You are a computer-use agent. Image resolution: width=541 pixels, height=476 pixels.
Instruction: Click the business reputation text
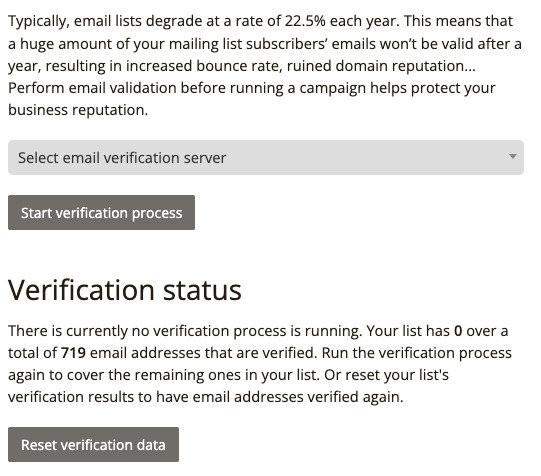pos(78,110)
